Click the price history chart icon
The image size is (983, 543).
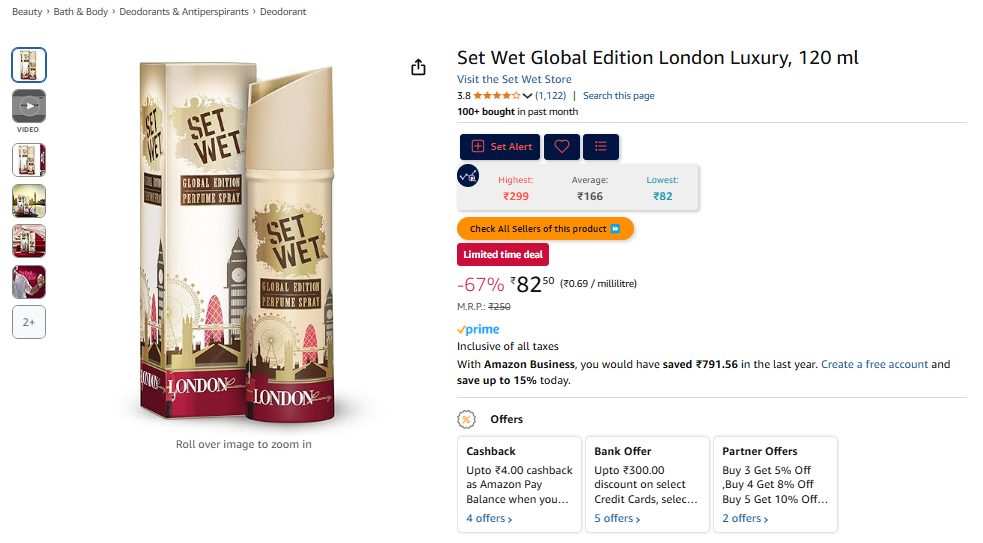coord(468,176)
